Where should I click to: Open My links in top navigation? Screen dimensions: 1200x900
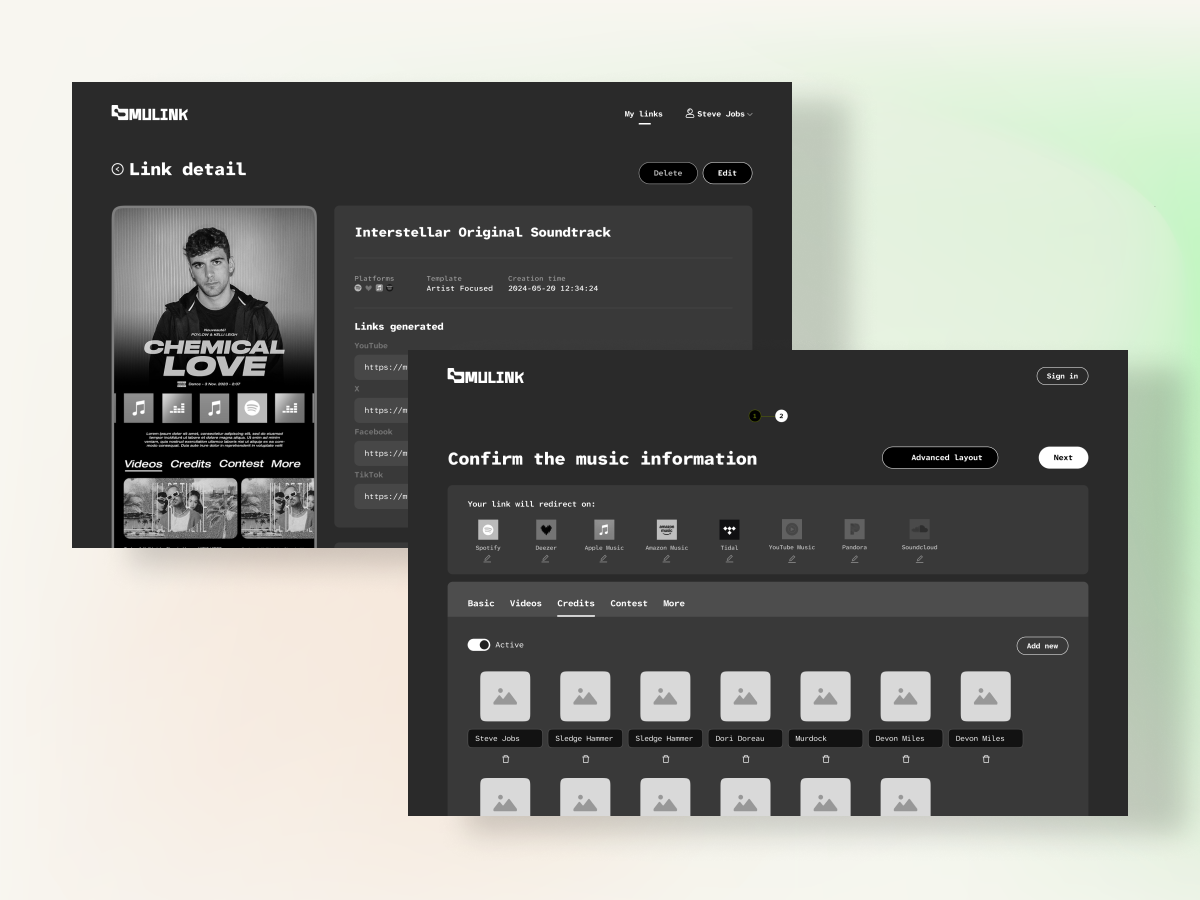click(643, 114)
